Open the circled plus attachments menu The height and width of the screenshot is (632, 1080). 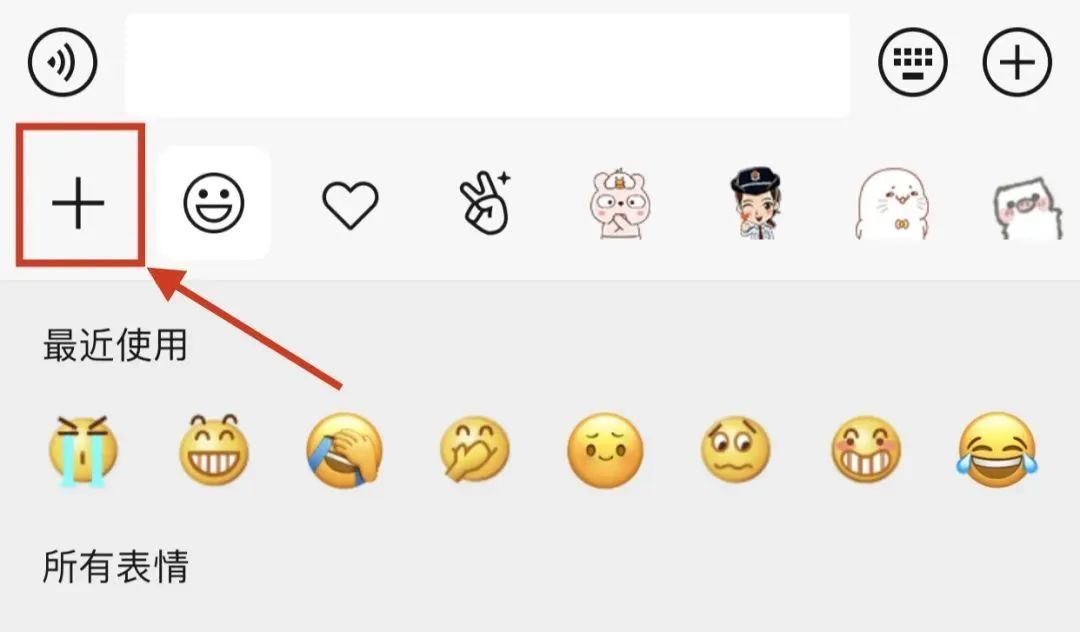pos(1017,62)
